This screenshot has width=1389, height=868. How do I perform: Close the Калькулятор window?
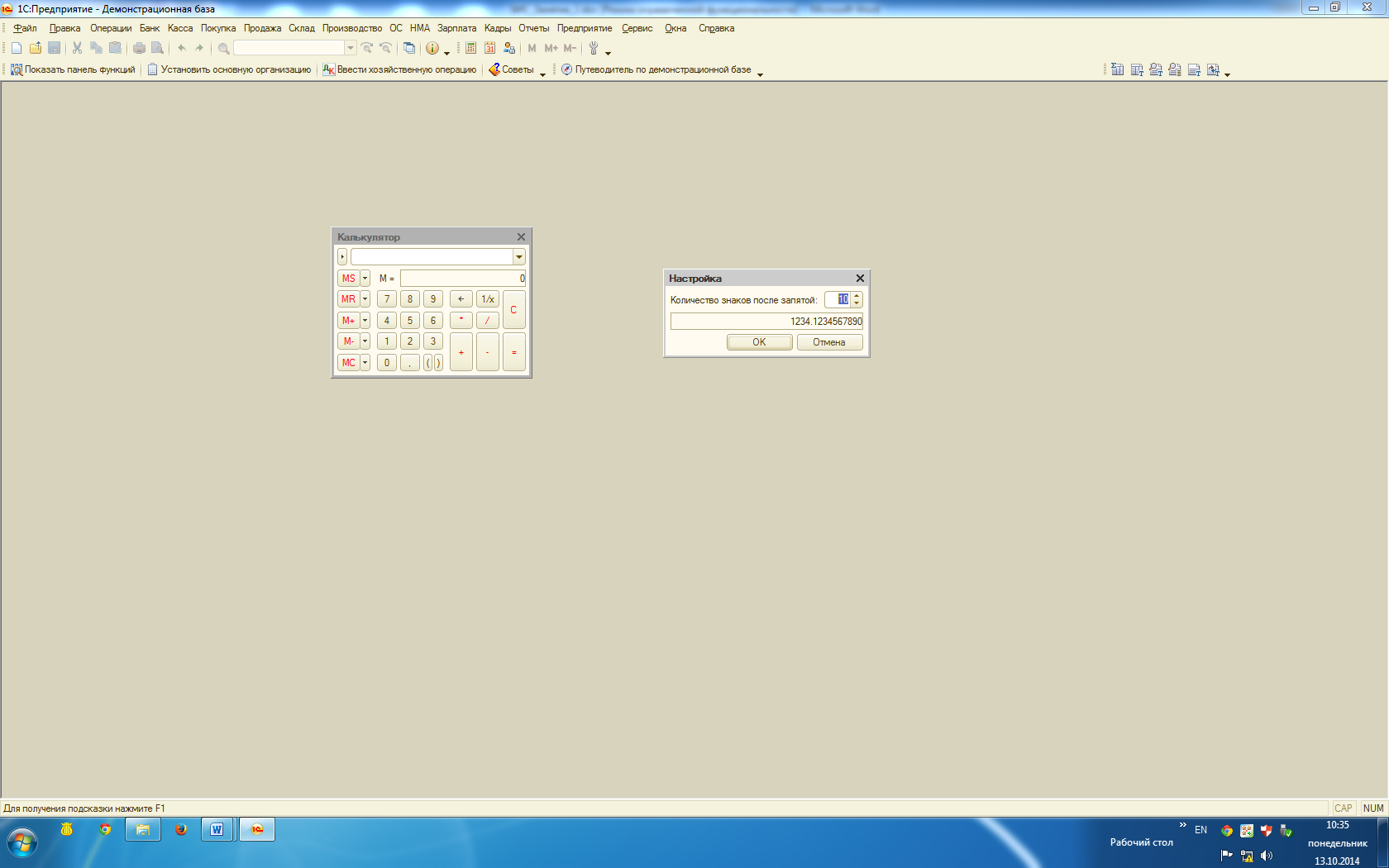[x=521, y=237]
